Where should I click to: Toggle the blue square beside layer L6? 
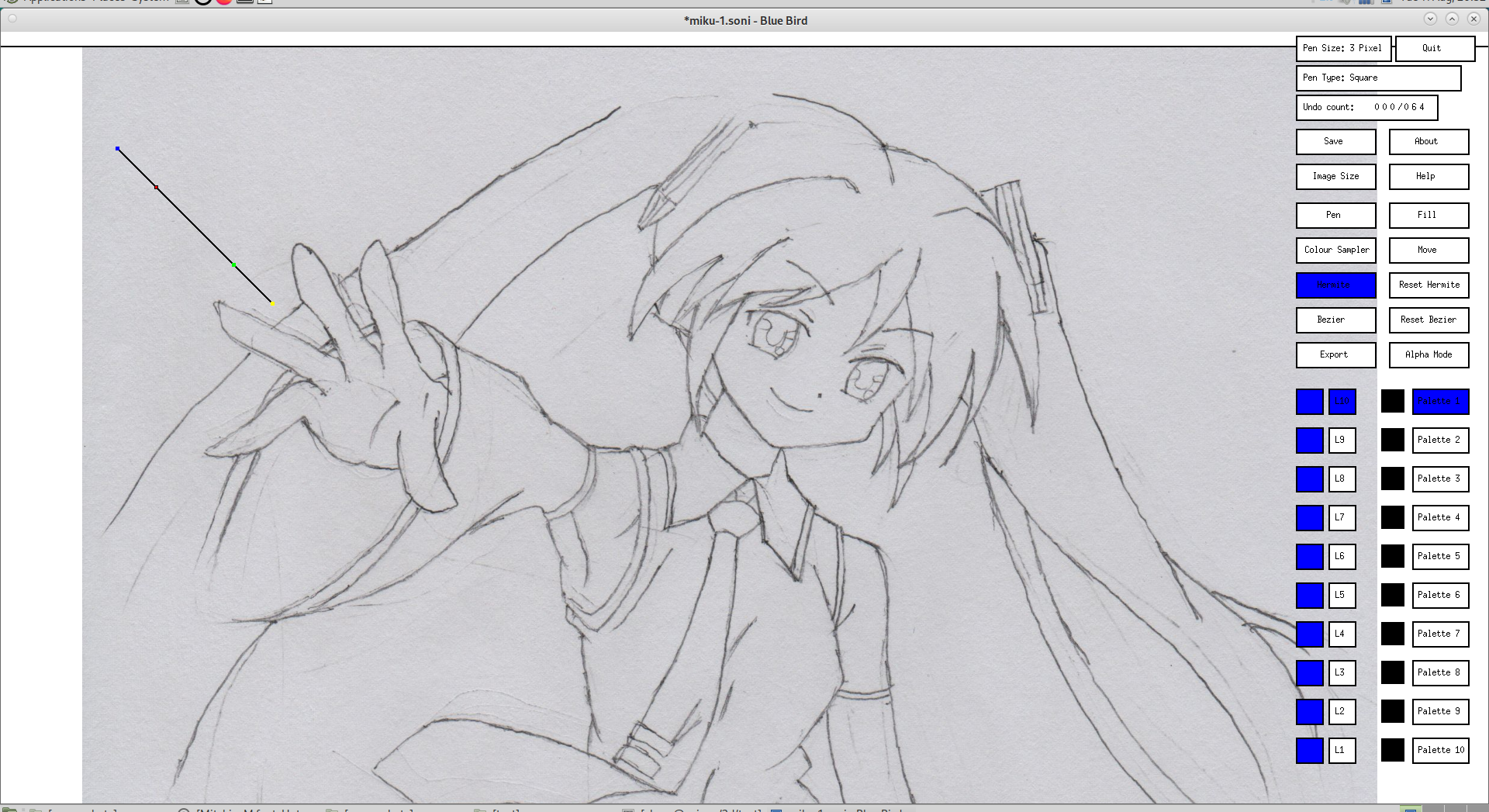point(1310,557)
